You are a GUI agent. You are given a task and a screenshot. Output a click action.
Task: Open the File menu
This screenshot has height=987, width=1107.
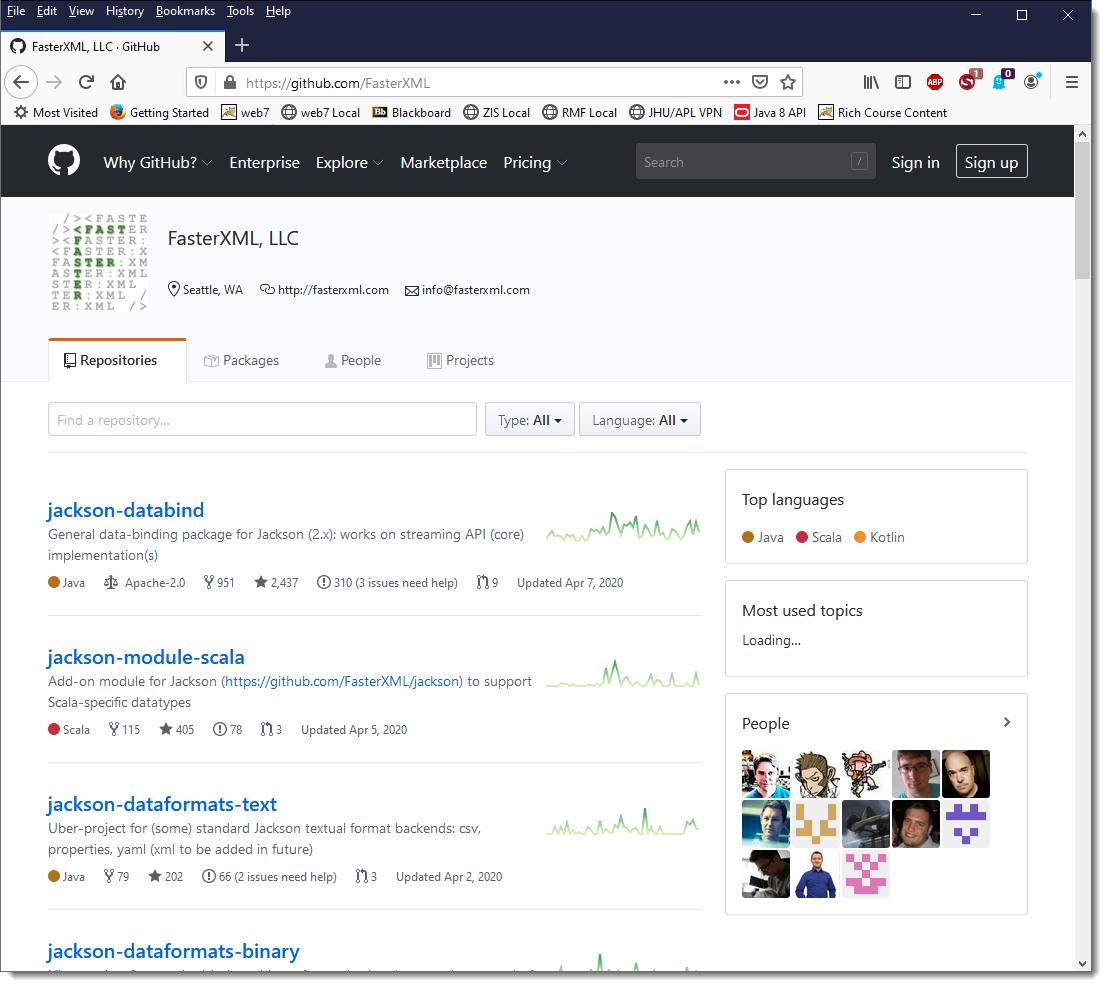coord(16,11)
